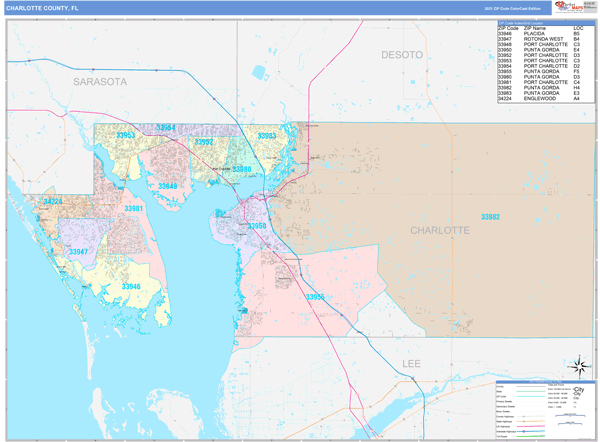Click the CHARLOTTE county name on the map

(x=439, y=230)
